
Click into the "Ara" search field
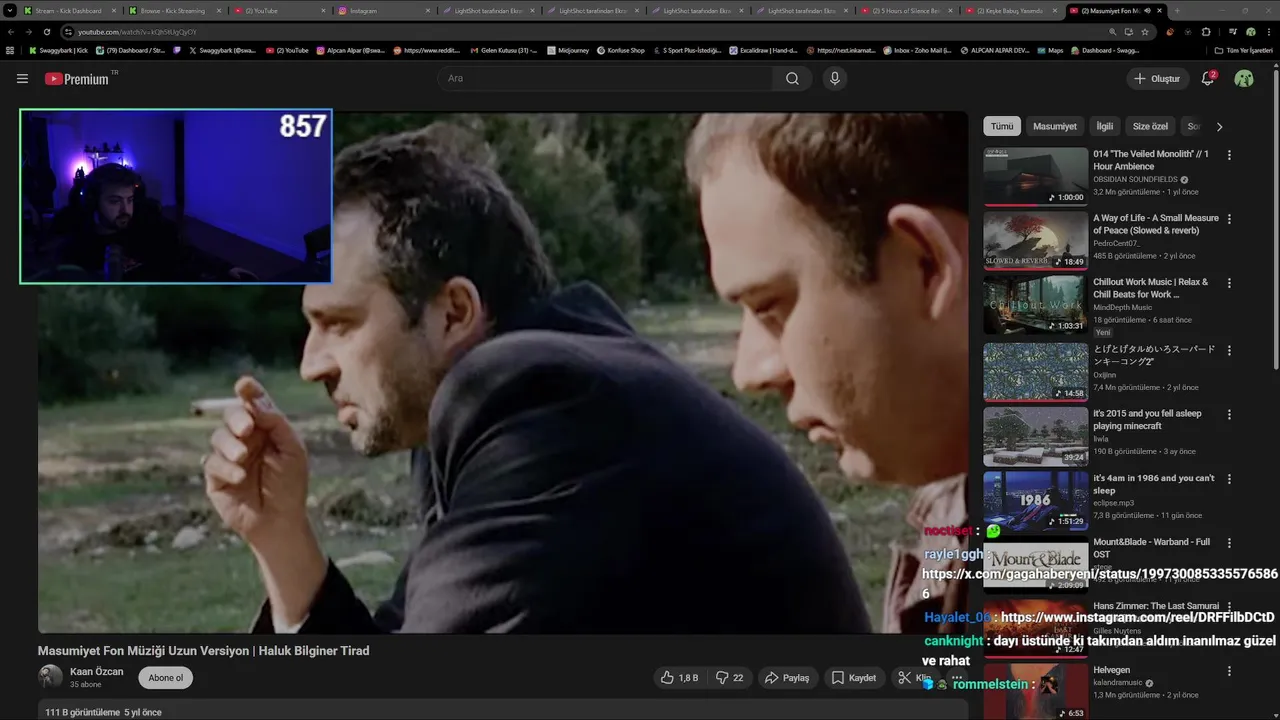pos(605,78)
